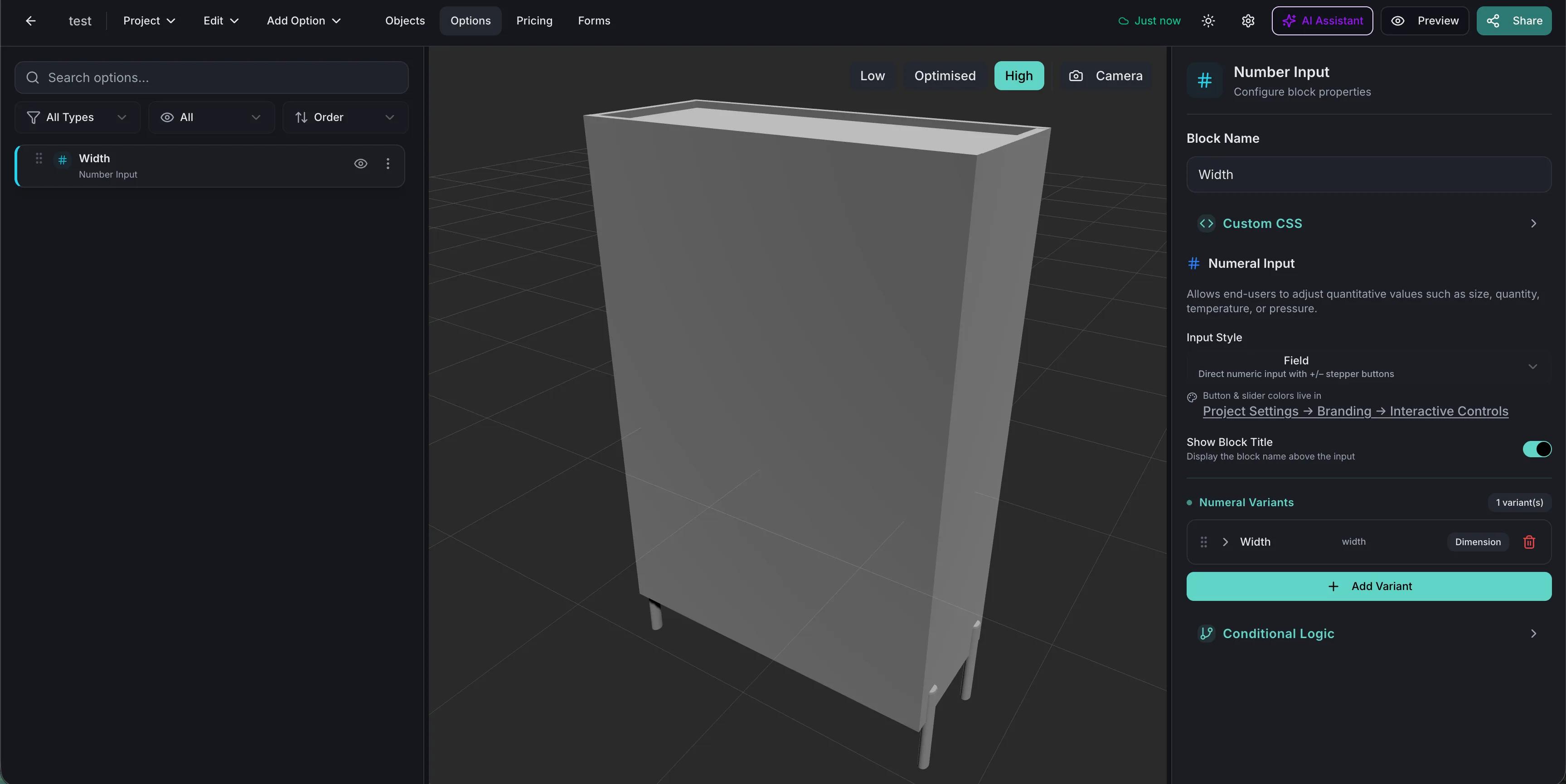Switch theme with the sun icon
This screenshot has height=784, width=1566.
coord(1208,21)
